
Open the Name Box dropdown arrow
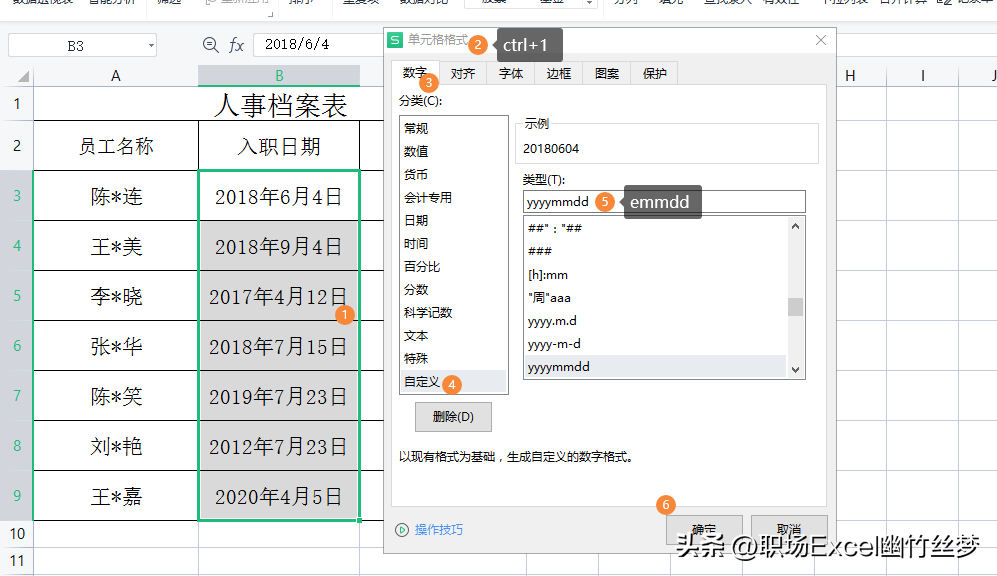point(151,46)
